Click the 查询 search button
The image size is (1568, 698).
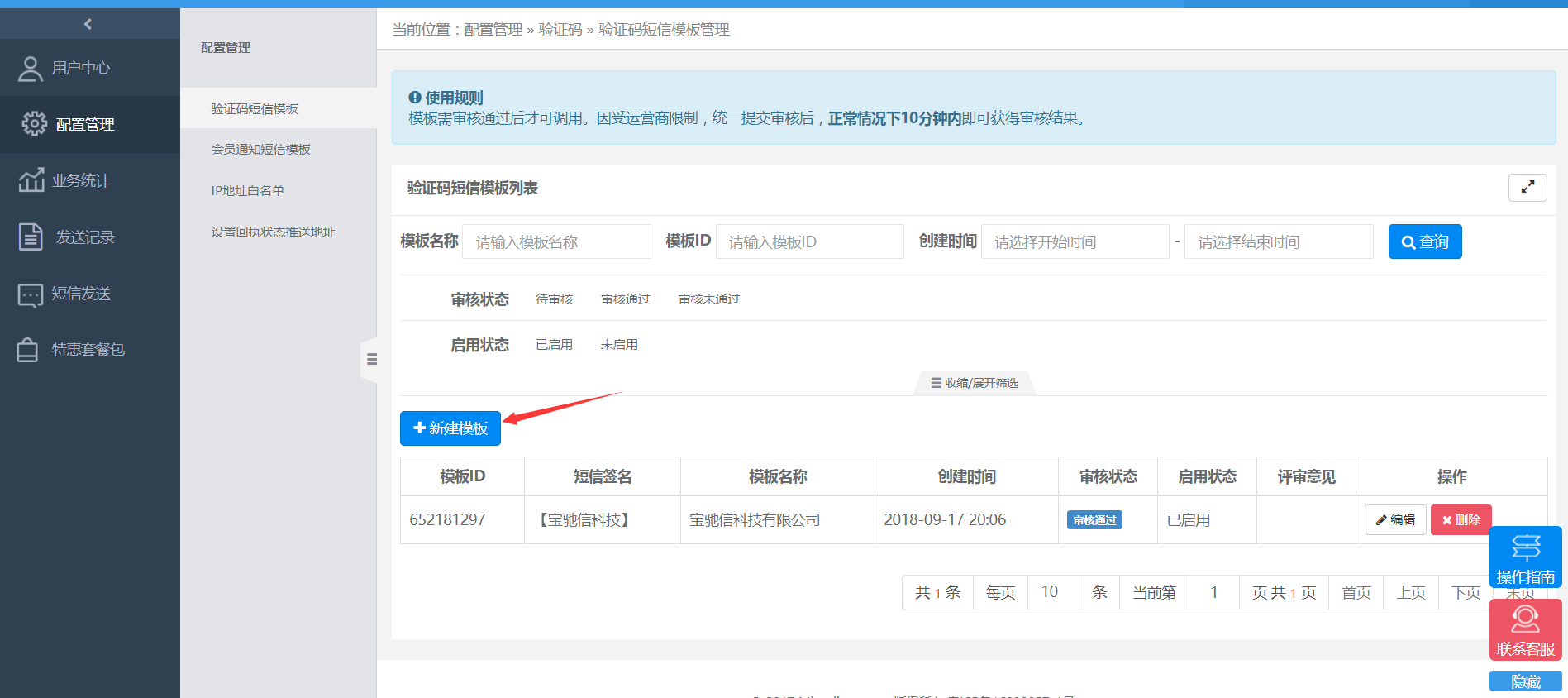tap(1424, 241)
